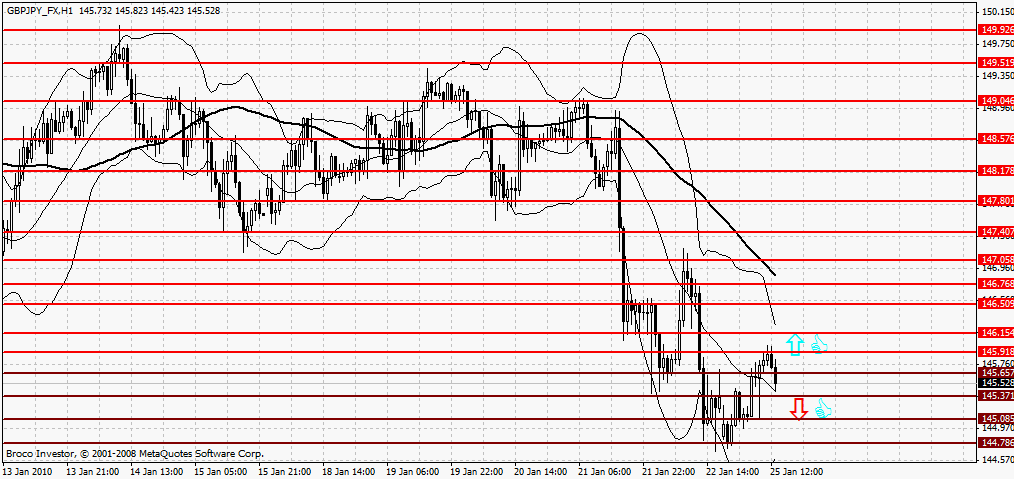Select the 145.918 red price label
Image resolution: width=1014 pixels, height=479 pixels.
pyautogui.click(x=997, y=352)
